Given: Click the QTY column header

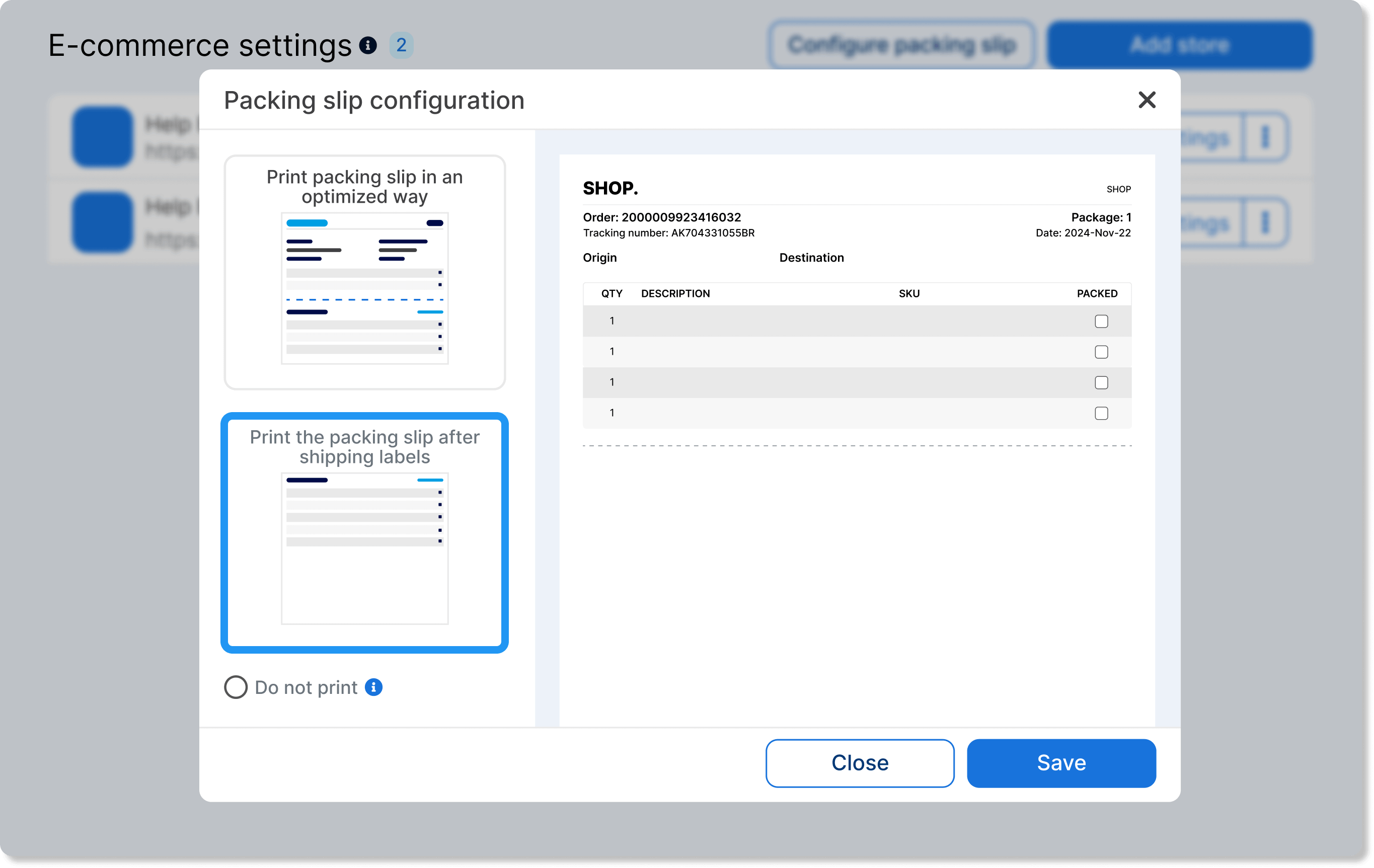Looking at the screenshot, I should (612, 294).
